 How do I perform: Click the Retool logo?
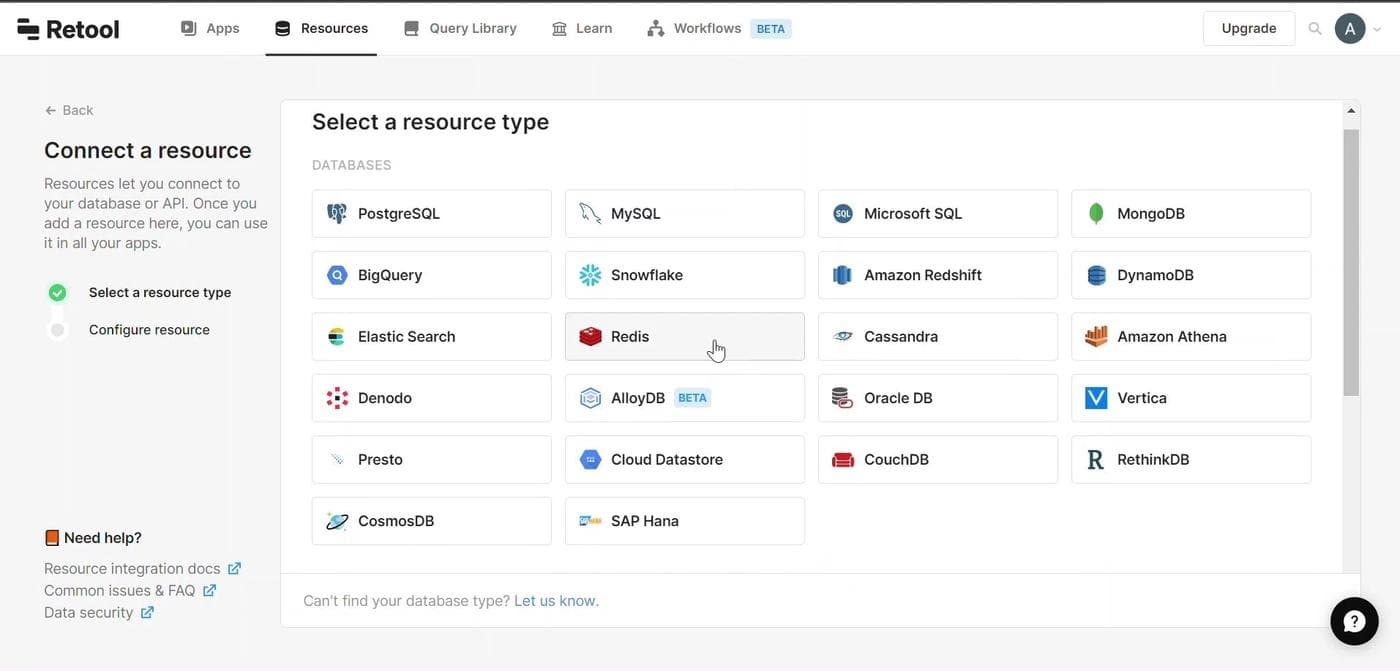coord(68,29)
